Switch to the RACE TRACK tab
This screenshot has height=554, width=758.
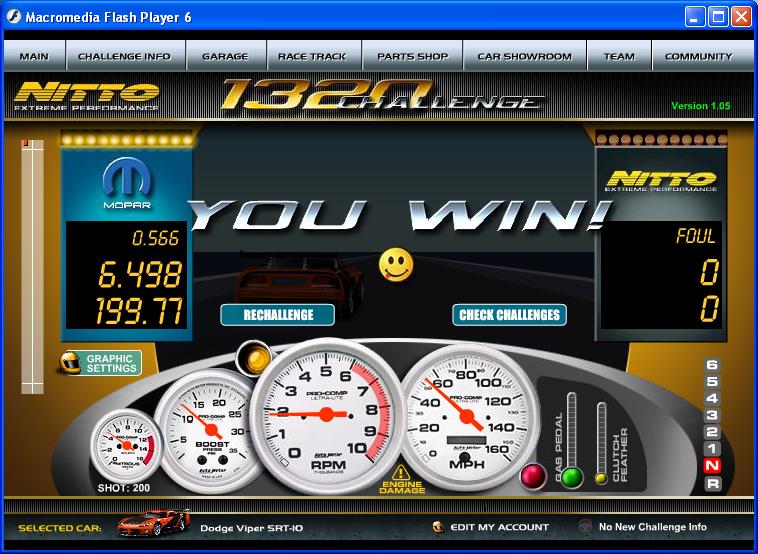[x=313, y=56]
